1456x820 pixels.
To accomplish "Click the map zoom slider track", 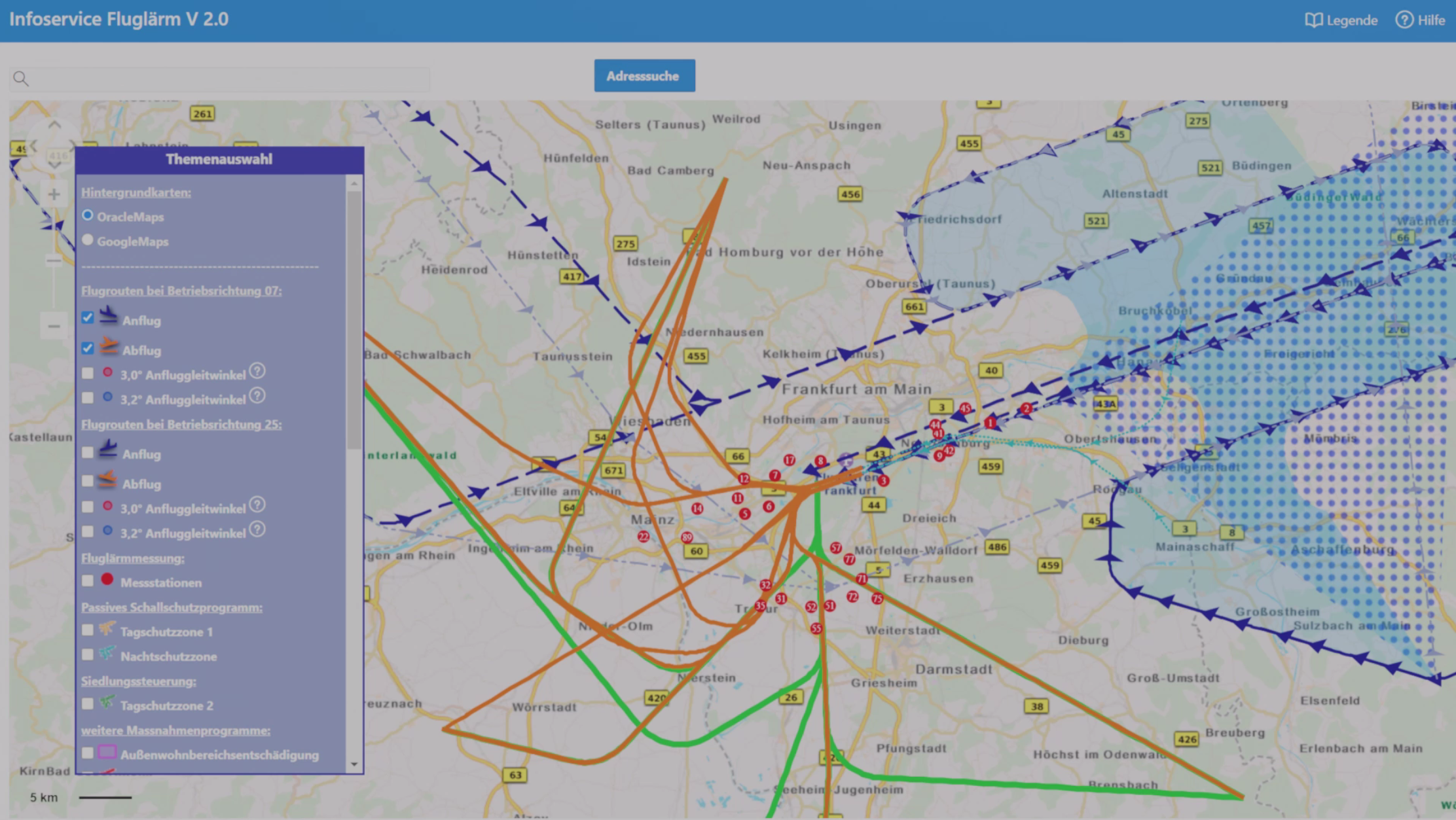I will [54, 288].
